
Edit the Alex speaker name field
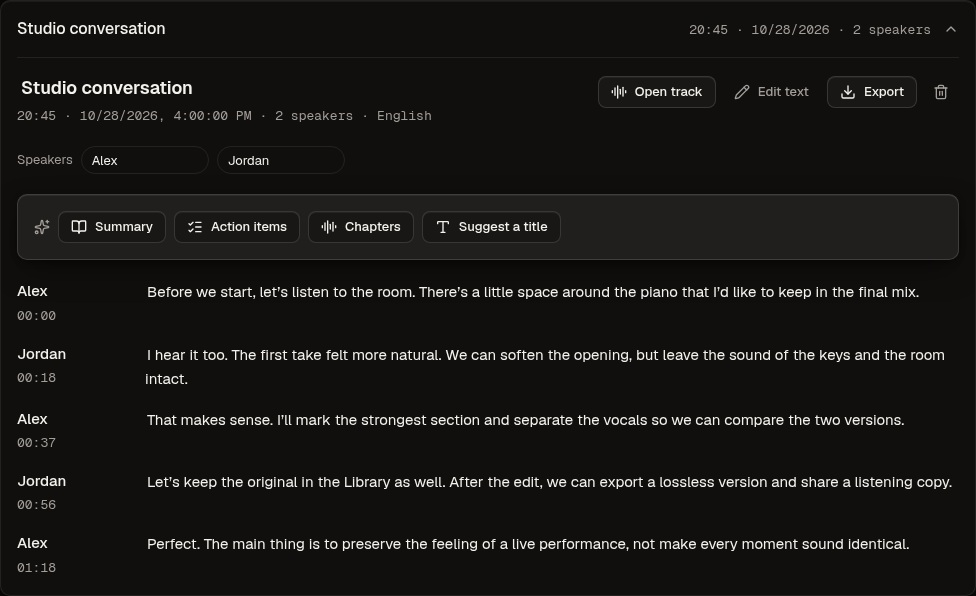pyautogui.click(x=144, y=161)
